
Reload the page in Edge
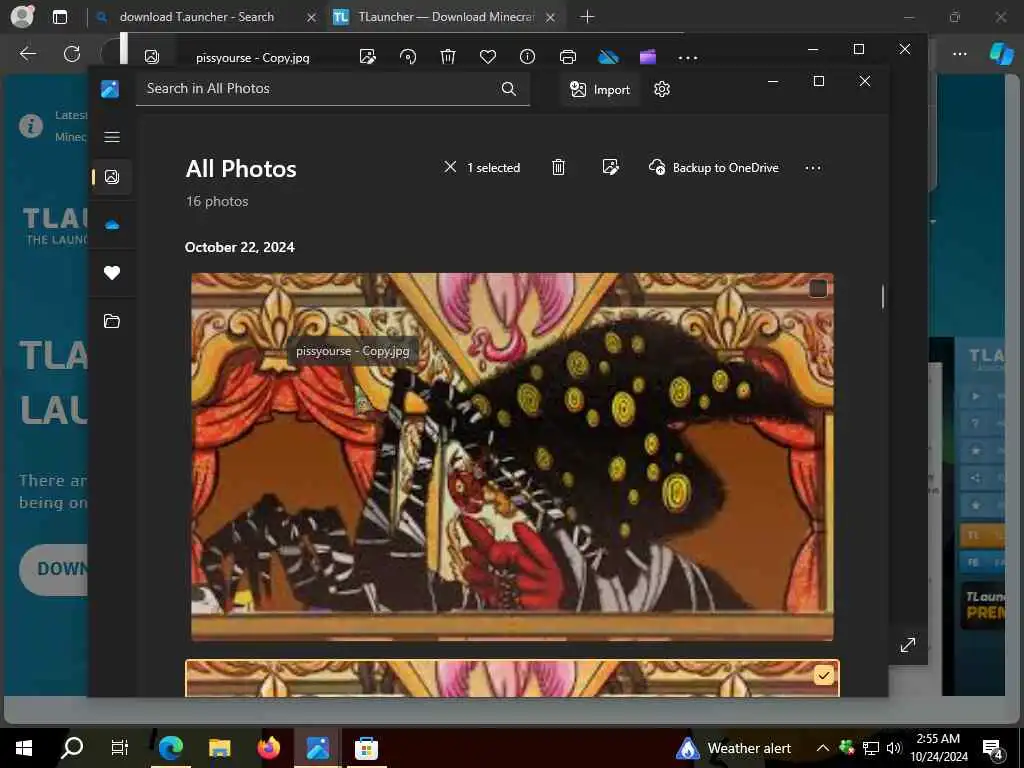pyautogui.click(x=72, y=54)
